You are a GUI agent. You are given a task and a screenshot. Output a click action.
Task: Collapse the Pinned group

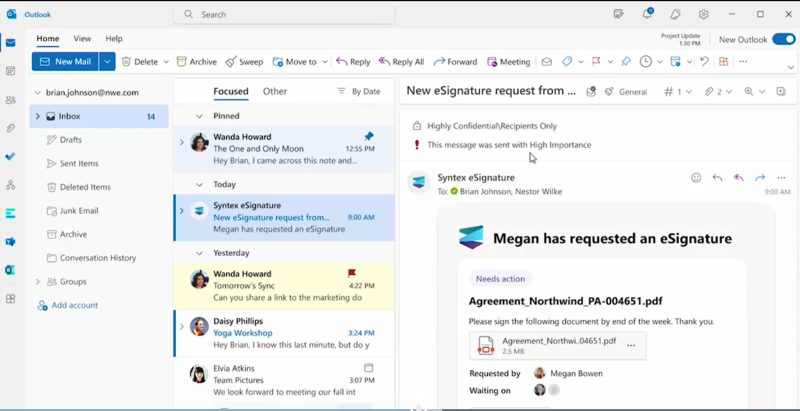(199, 116)
